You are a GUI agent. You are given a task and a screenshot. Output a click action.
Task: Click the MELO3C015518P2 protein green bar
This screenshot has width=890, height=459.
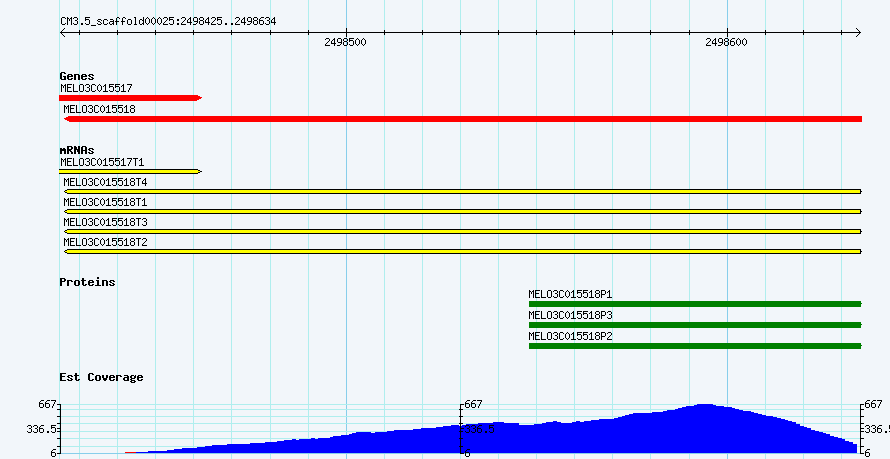695,346
